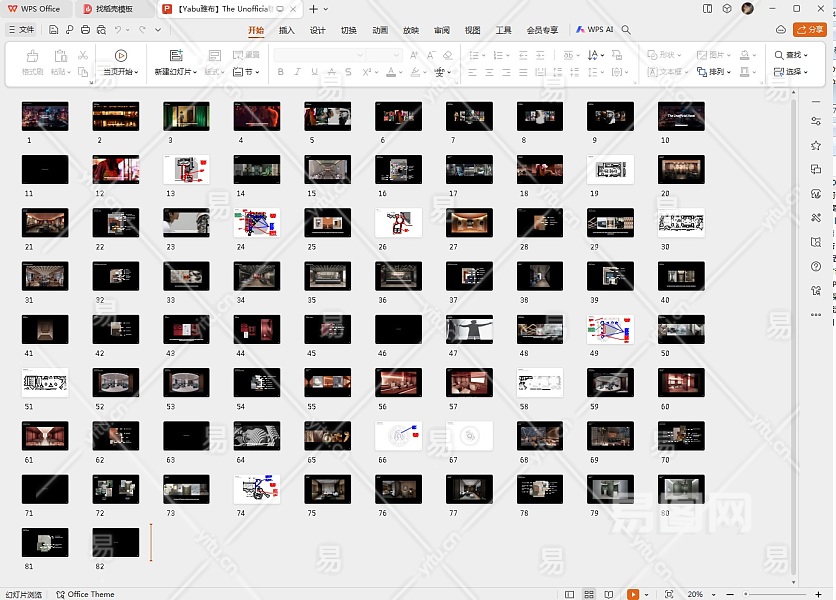This screenshot has width=836, height=600.
Task: Open the 文件 file menu dropdown
Action: coord(21,30)
